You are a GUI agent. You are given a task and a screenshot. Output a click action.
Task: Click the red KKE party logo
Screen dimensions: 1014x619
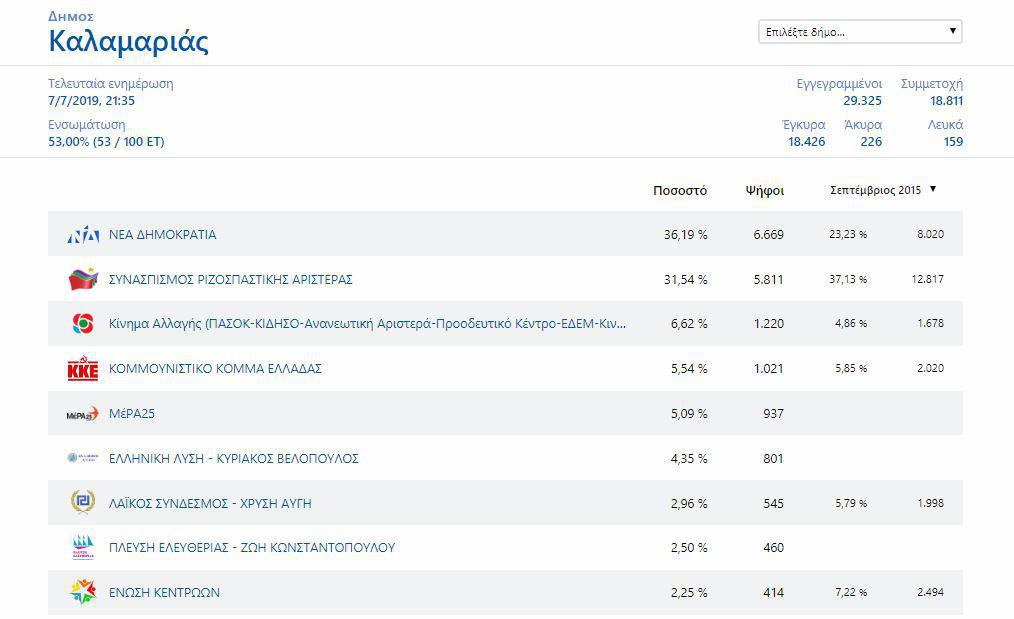pyautogui.click(x=83, y=369)
